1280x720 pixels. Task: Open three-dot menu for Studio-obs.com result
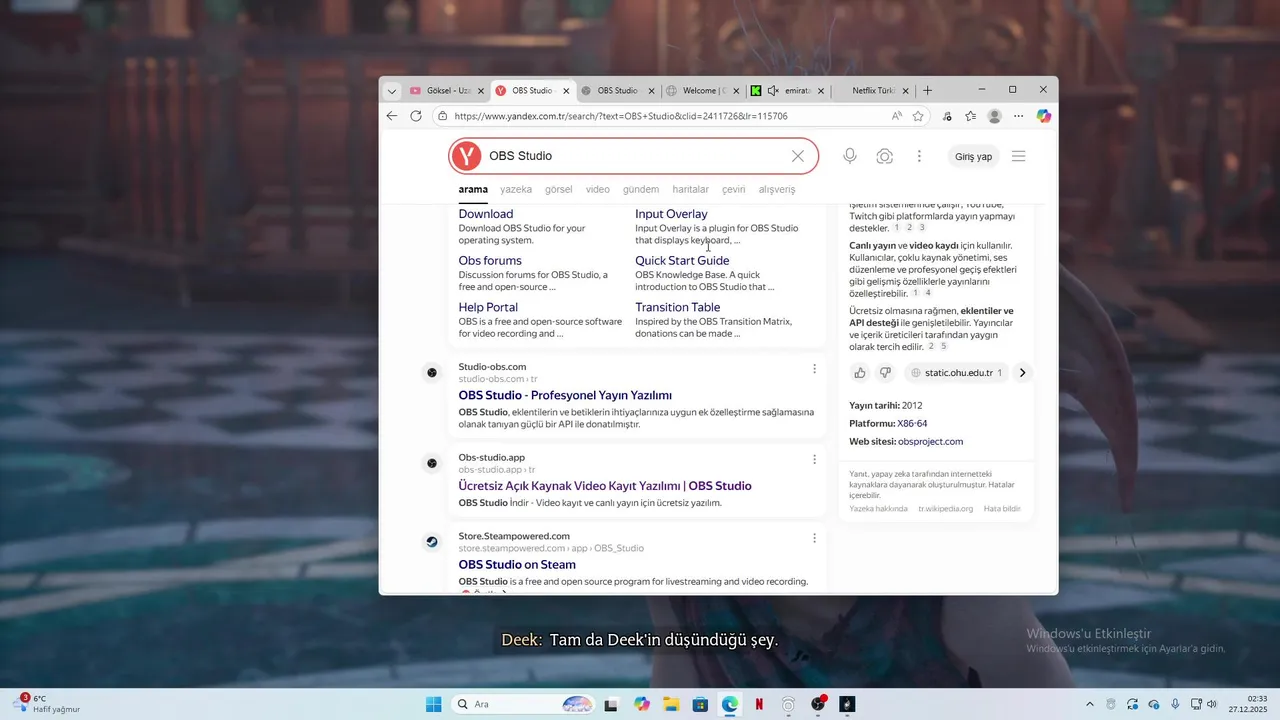point(814,368)
